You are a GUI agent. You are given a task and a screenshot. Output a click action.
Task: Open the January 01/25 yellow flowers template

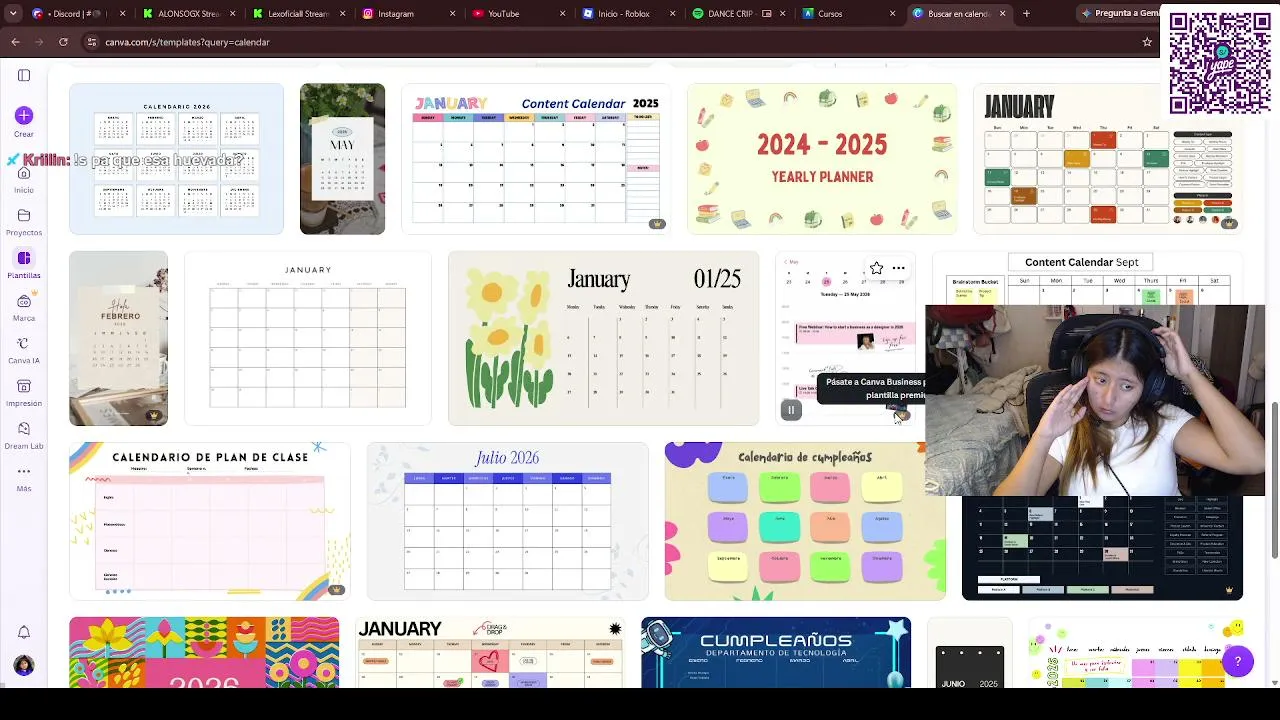pyautogui.click(x=603, y=339)
